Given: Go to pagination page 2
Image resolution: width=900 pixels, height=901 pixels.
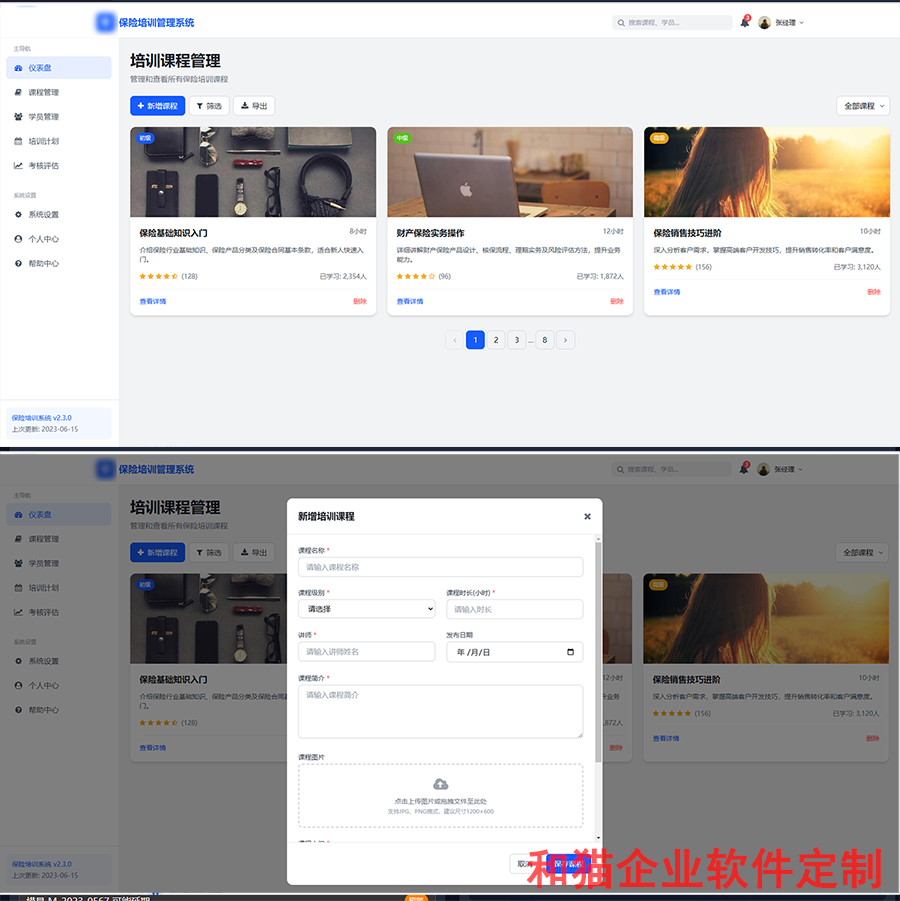Looking at the screenshot, I should click(x=495, y=339).
